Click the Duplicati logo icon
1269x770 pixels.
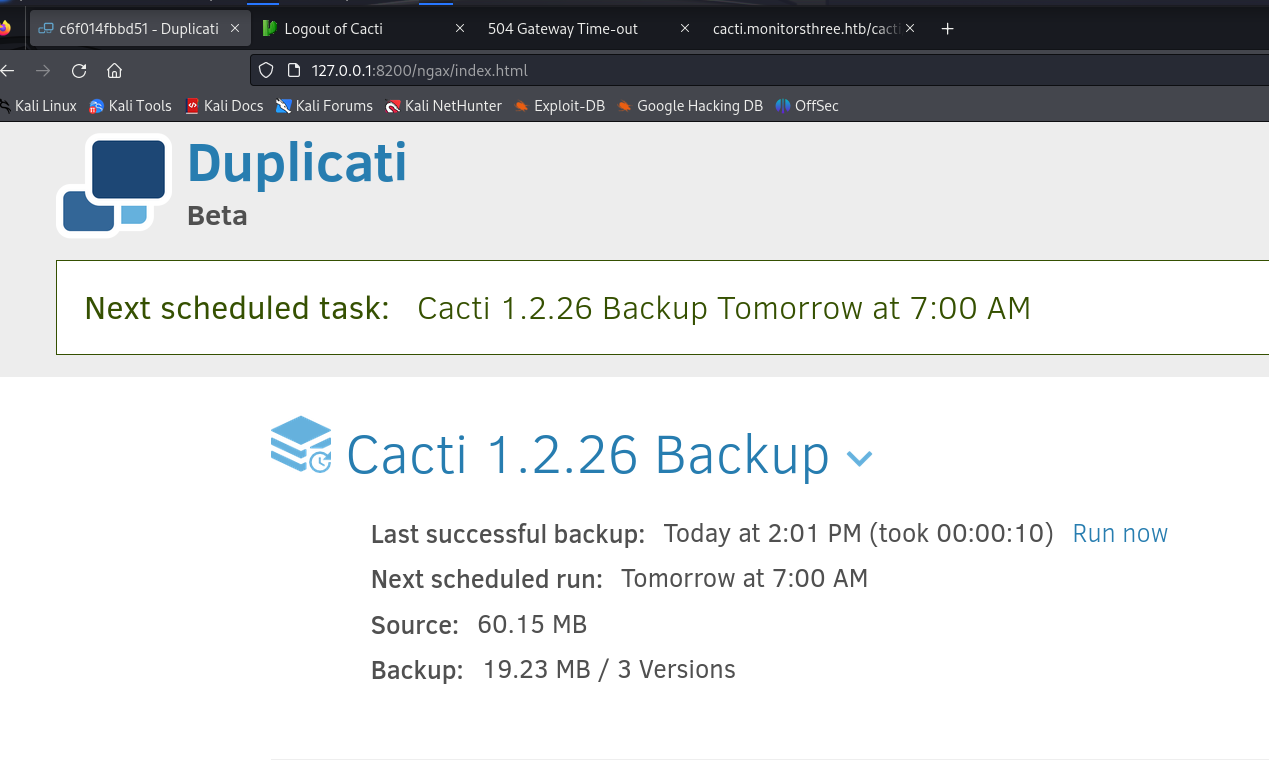113,185
